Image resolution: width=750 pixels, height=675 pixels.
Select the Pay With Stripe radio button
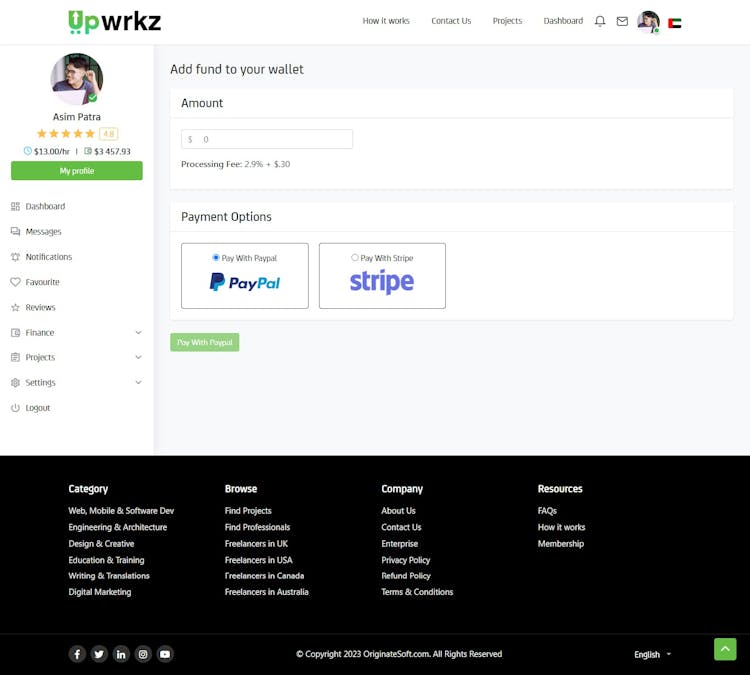[355, 258]
